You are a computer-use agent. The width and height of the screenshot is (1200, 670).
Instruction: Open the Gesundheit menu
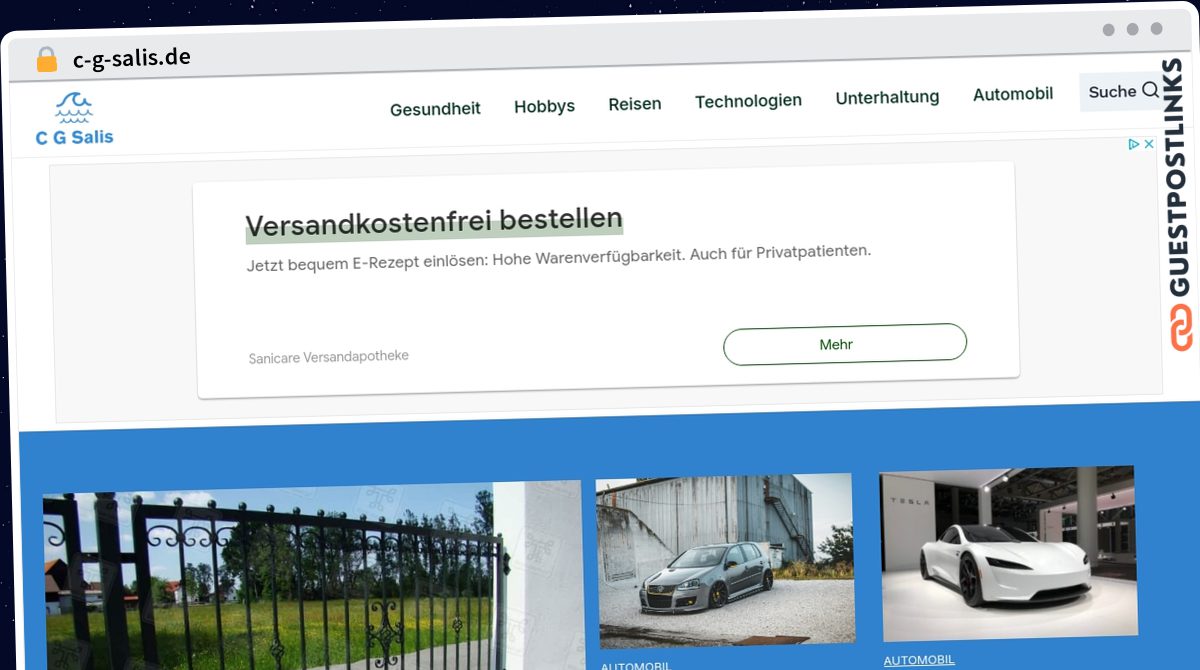click(x=435, y=109)
